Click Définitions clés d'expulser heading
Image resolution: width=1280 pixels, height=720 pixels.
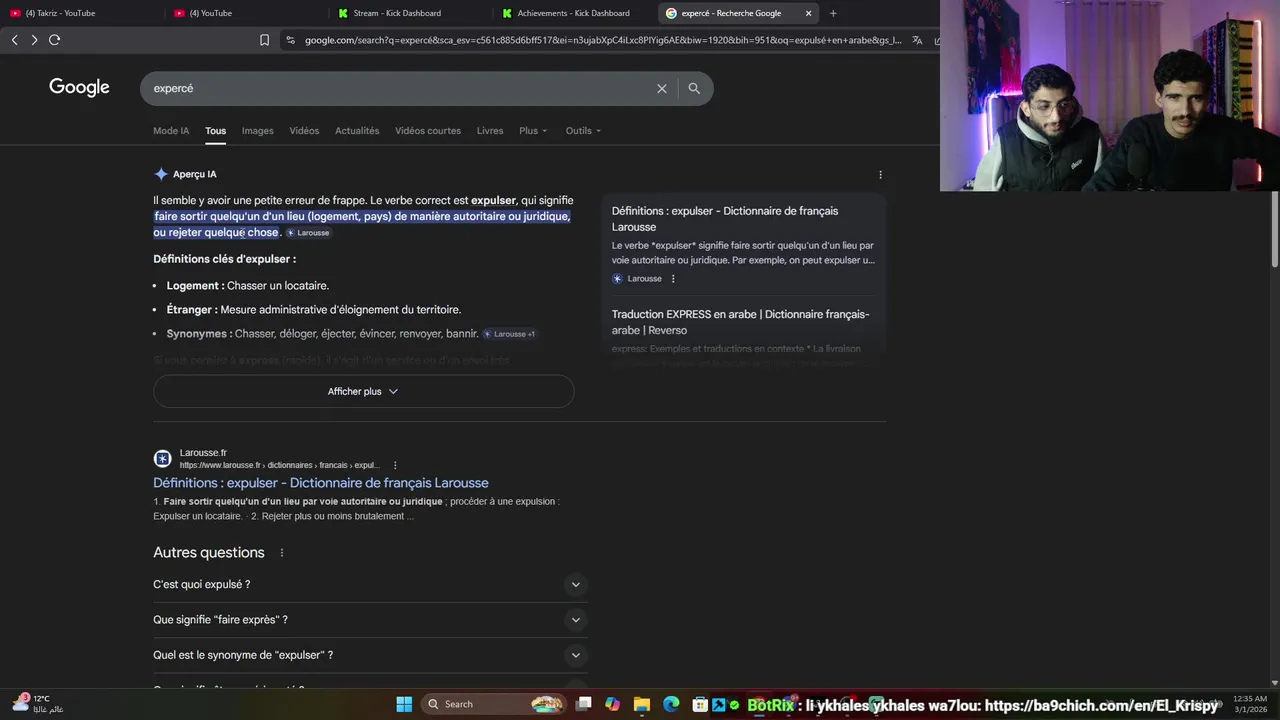click(224, 259)
